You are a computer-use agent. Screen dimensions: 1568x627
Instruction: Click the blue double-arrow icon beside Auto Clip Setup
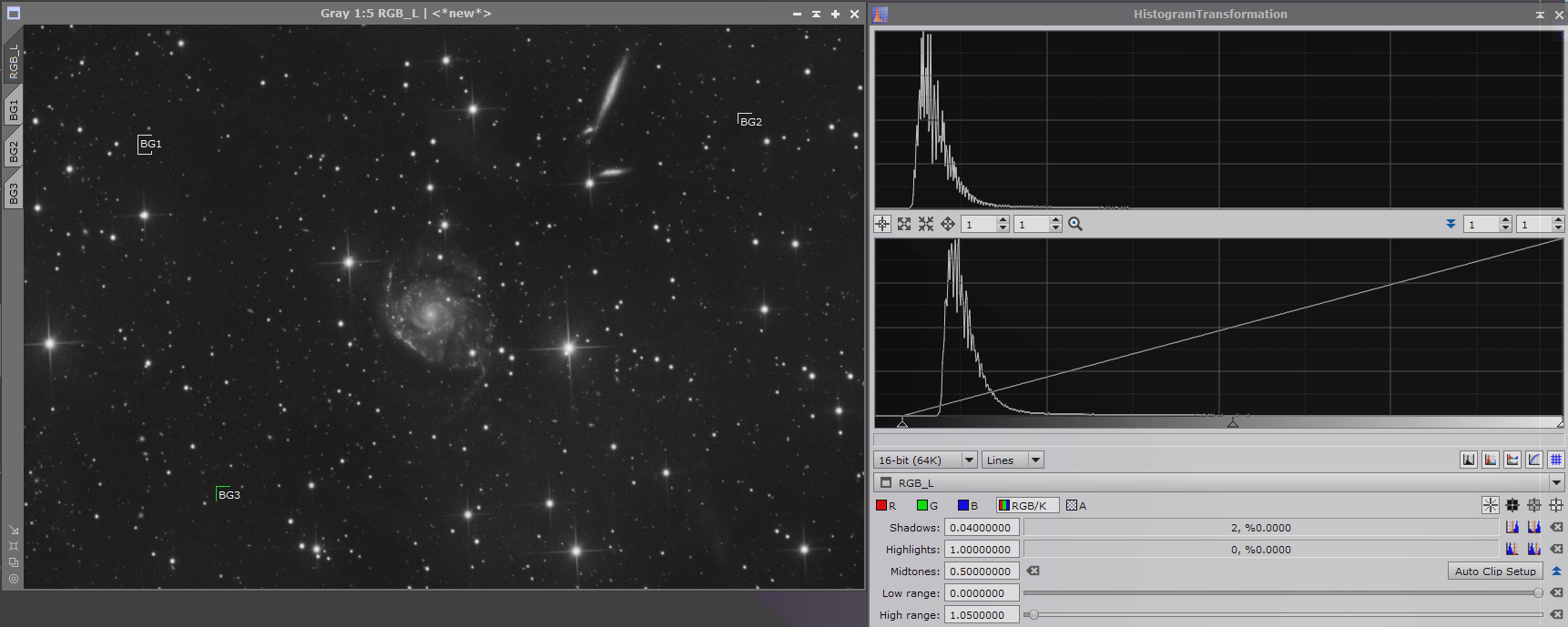tap(1556, 571)
